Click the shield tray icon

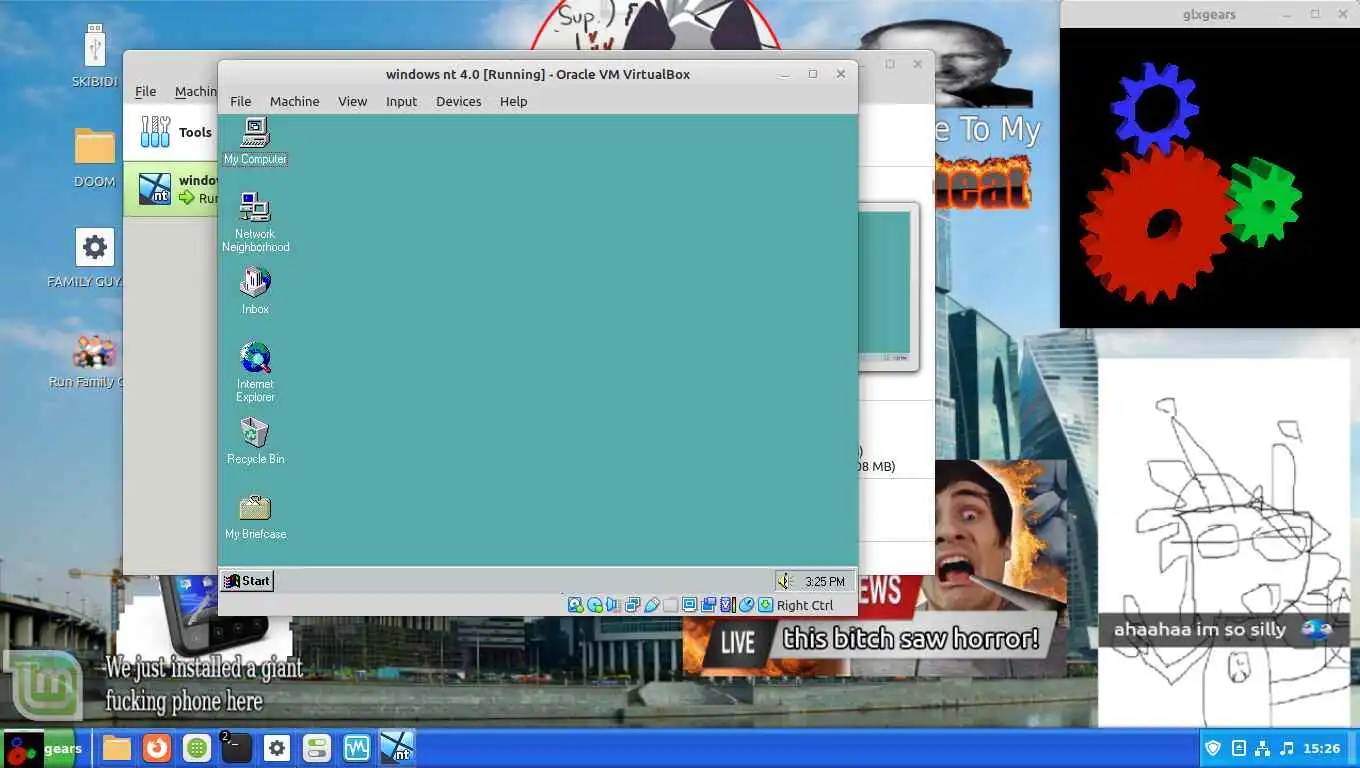(1213, 748)
